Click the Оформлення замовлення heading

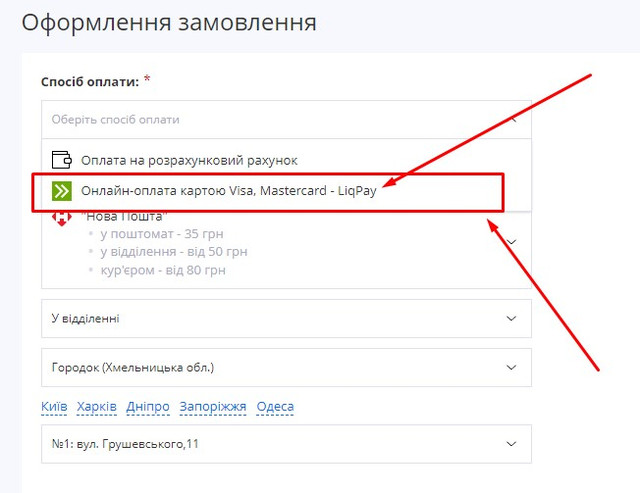pos(169,23)
